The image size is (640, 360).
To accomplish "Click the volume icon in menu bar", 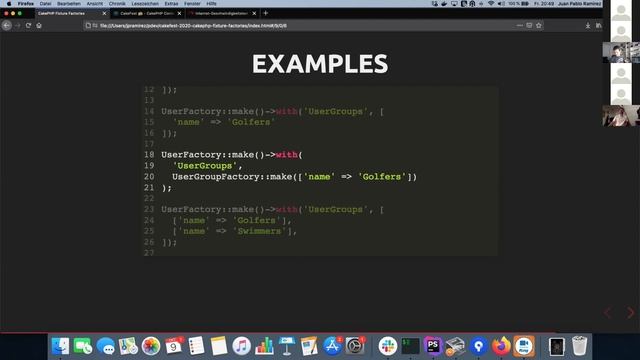I will click(x=501, y=4).
